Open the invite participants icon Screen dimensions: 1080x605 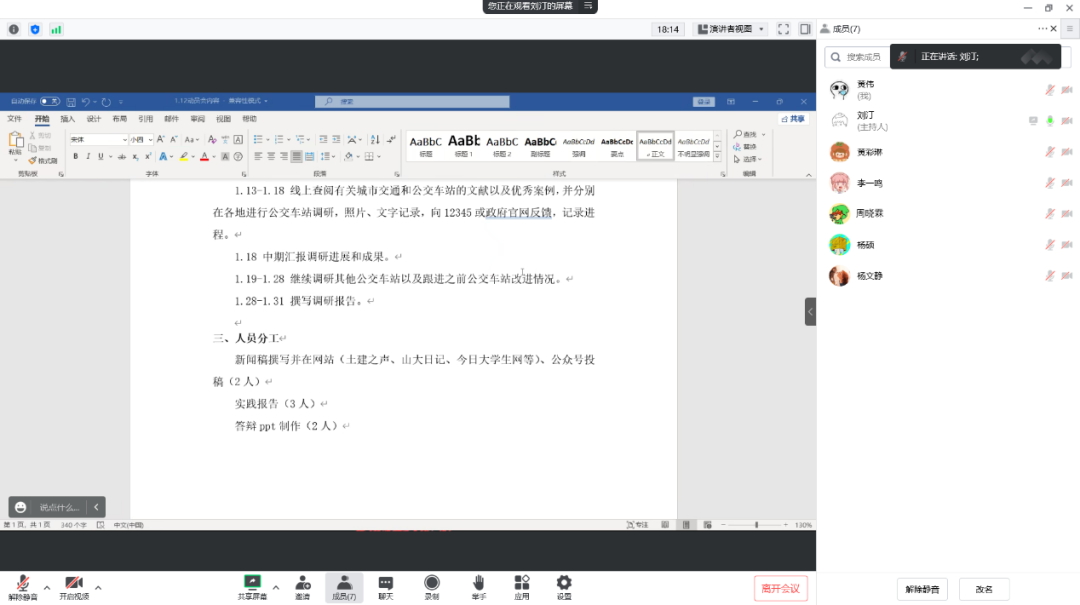(x=302, y=583)
